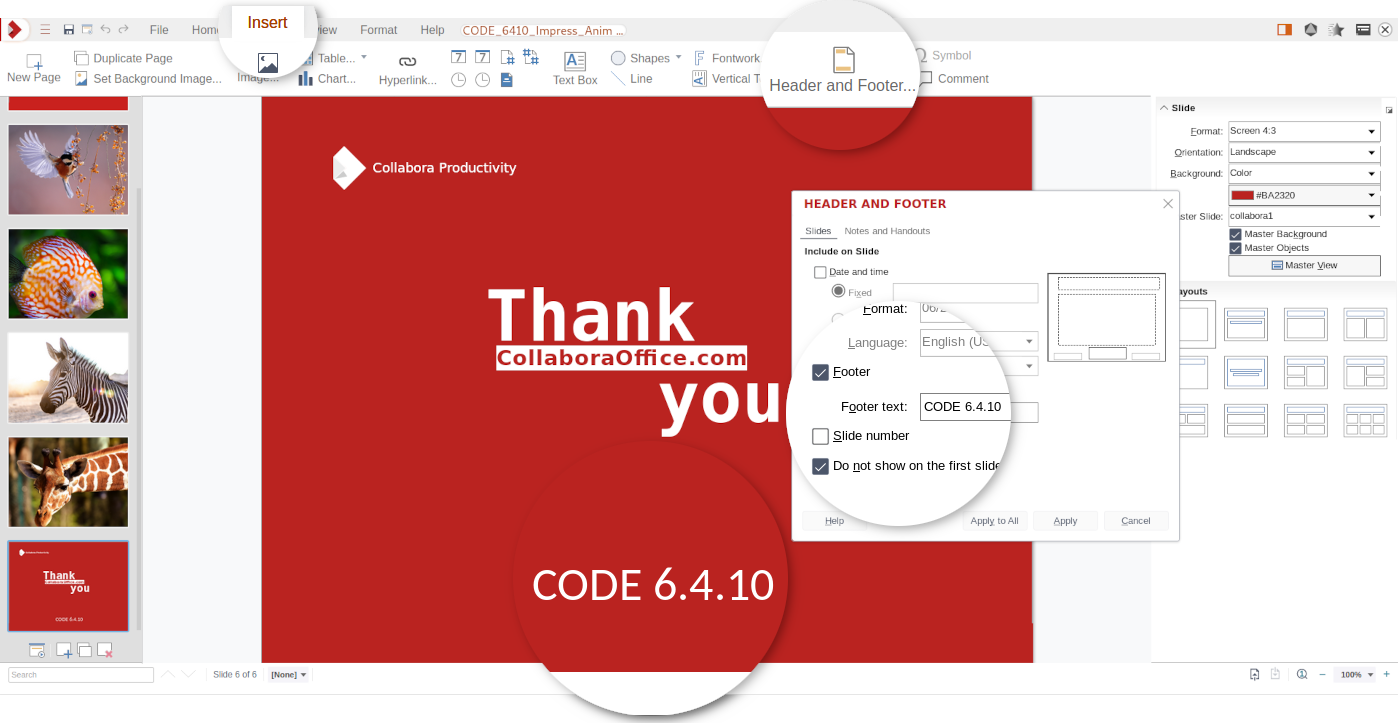1398x723 pixels.
Task: Click the Fontwork icon
Action: (700, 58)
